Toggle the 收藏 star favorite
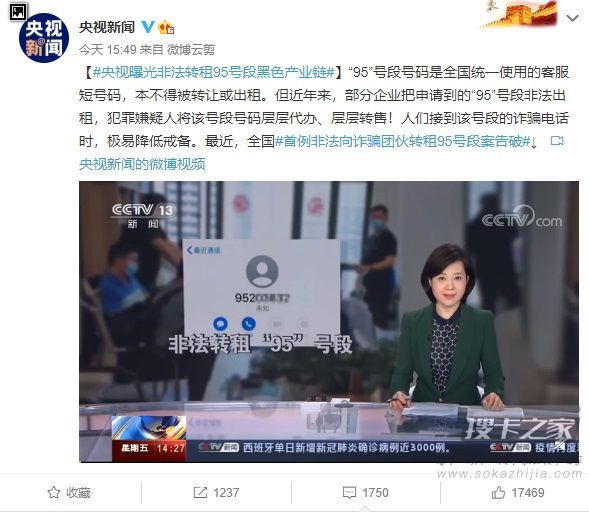The height and width of the screenshot is (512, 589). 54,492
